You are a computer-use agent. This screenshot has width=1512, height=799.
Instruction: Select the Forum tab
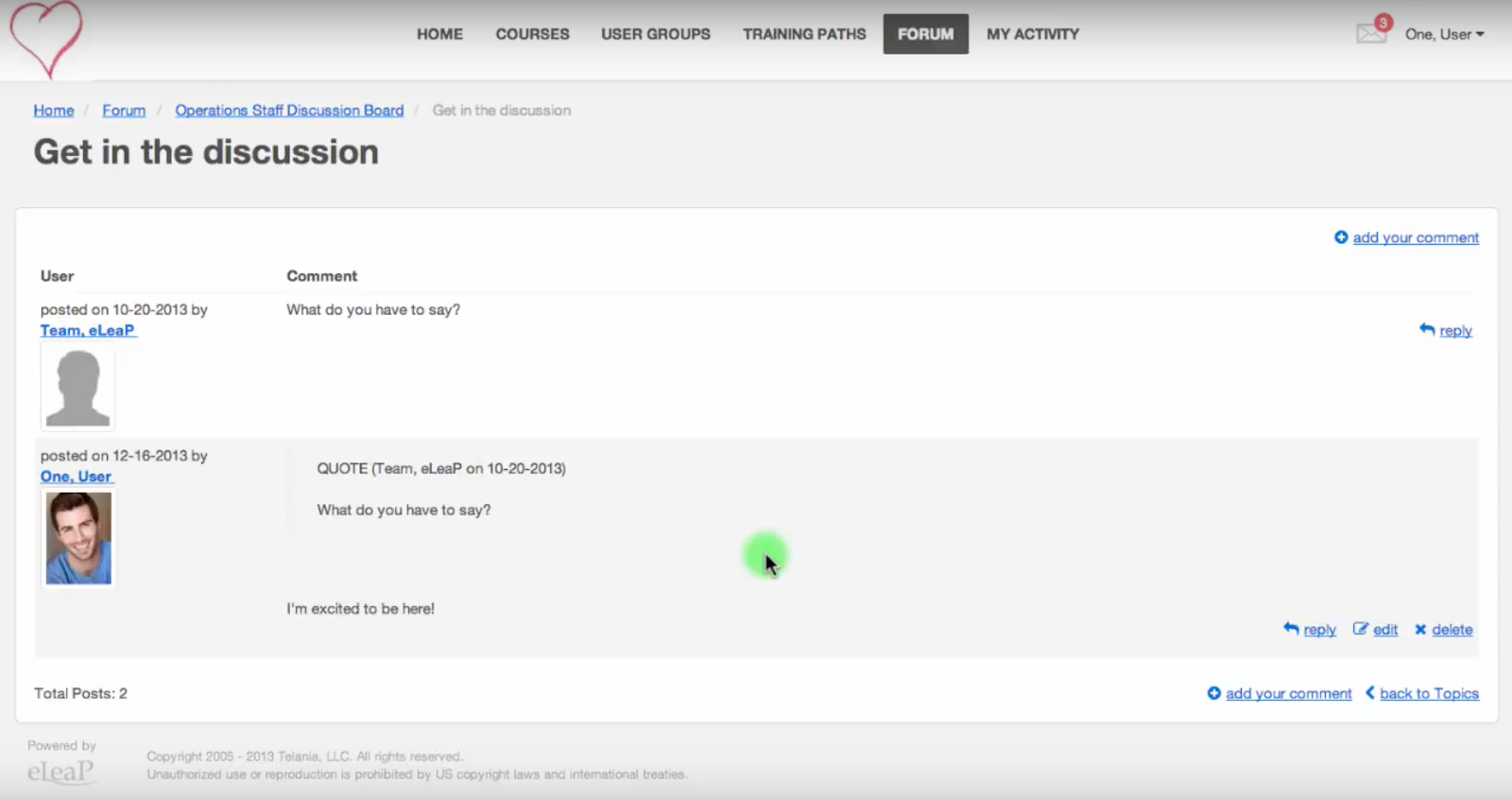pos(925,34)
